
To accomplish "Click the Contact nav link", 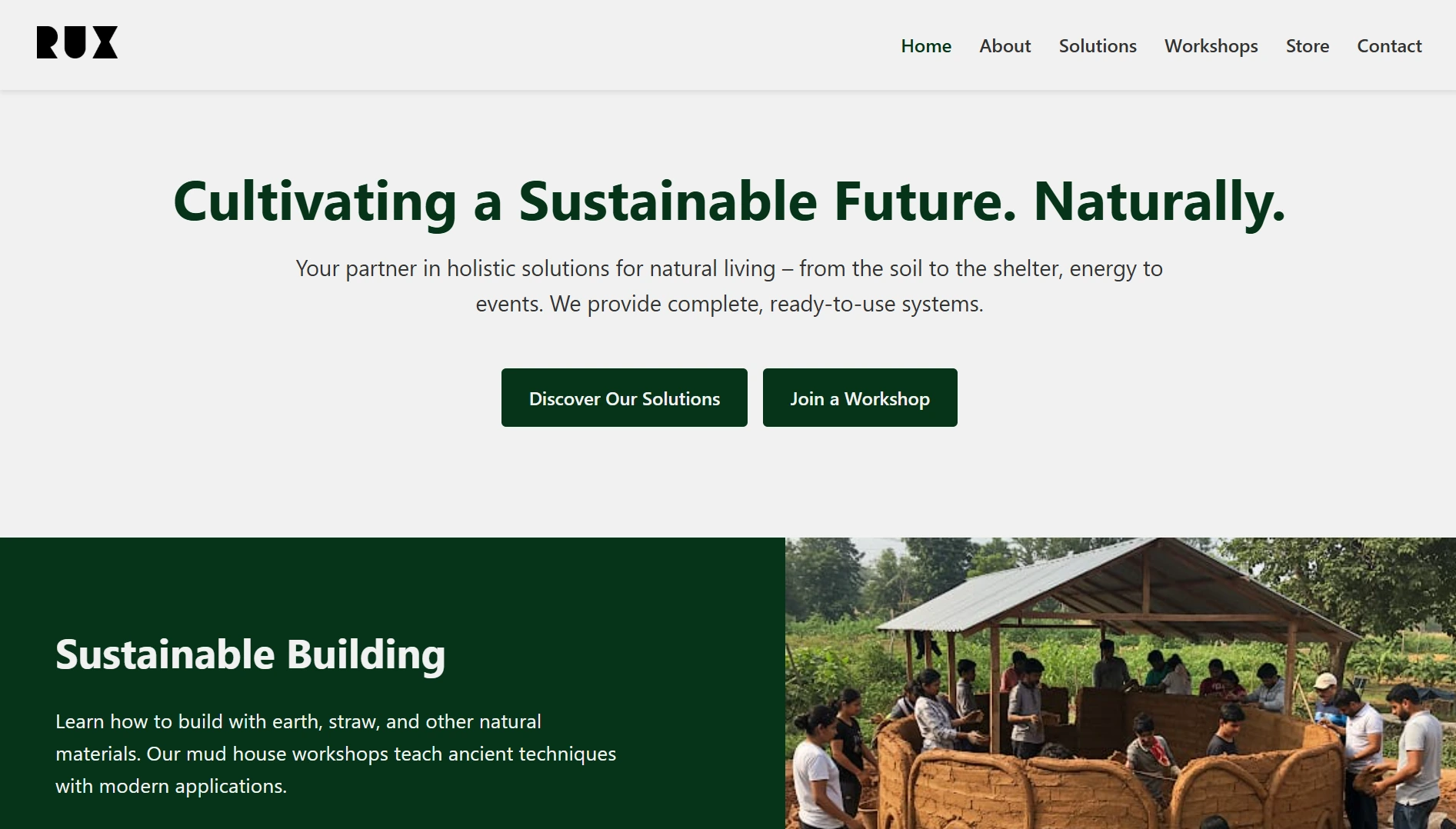I will (1389, 46).
